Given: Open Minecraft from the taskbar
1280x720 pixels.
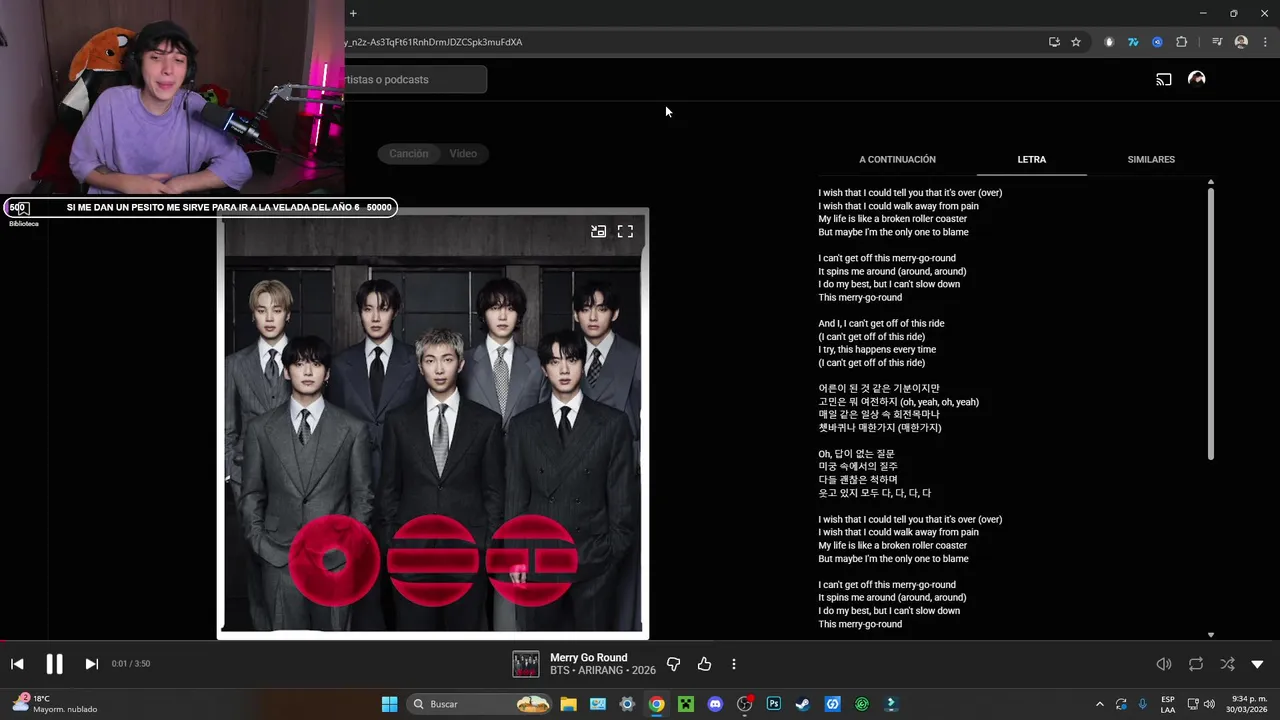Looking at the screenshot, I should click(x=685, y=704).
